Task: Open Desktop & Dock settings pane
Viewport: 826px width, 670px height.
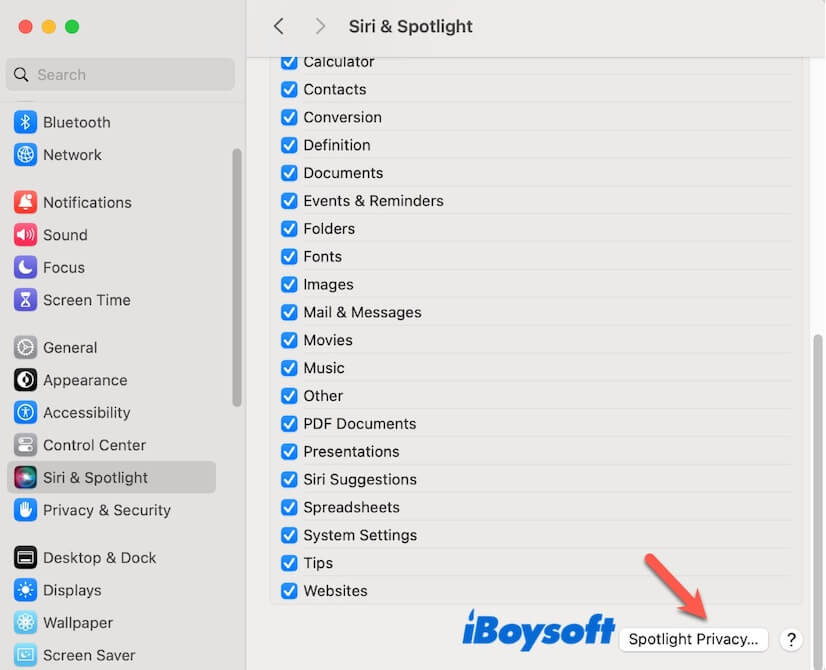Action: (99, 558)
